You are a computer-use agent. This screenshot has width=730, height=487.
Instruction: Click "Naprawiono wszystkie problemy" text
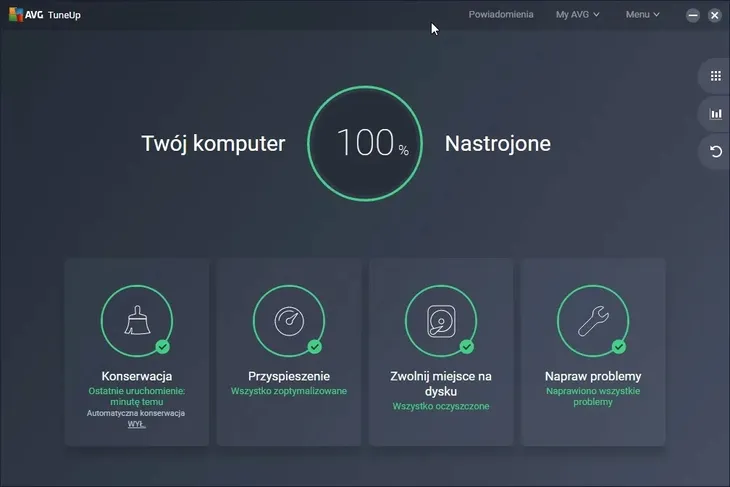pyautogui.click(x=593, y=396)
